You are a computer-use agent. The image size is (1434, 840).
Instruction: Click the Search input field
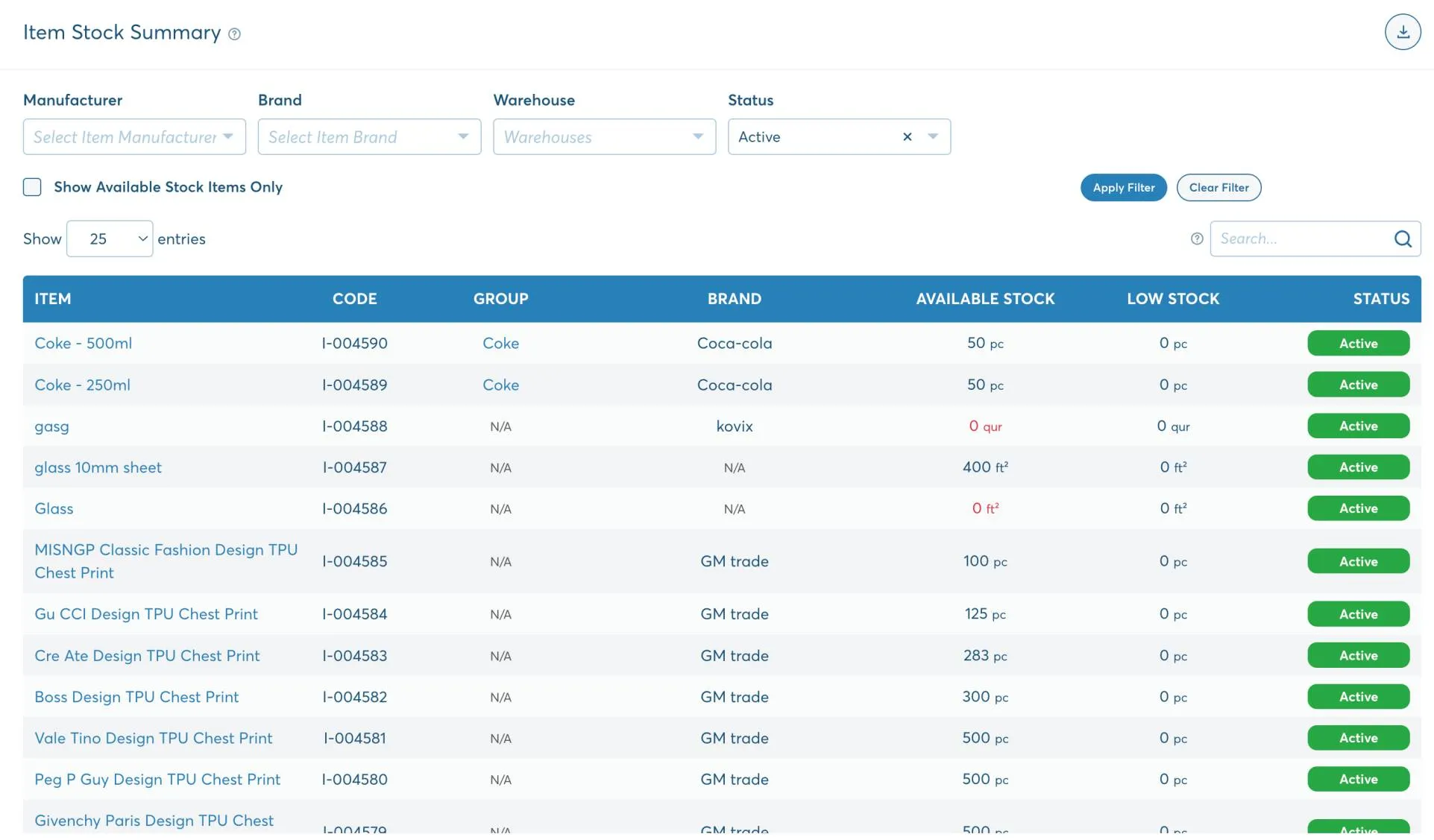(1301, 239)
